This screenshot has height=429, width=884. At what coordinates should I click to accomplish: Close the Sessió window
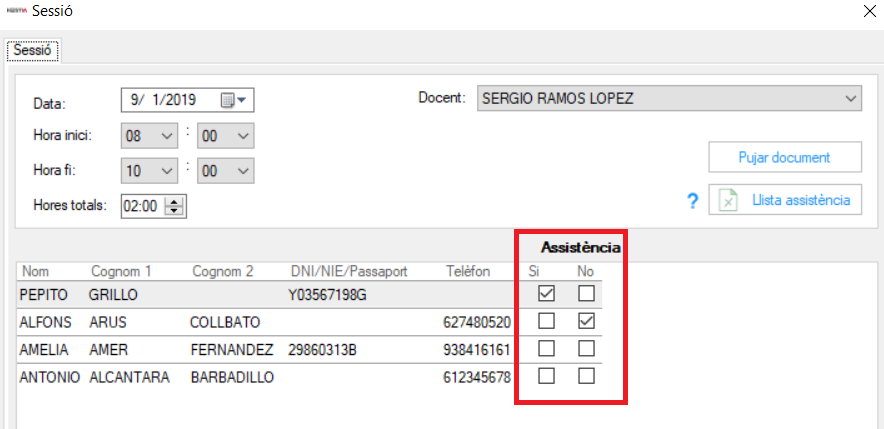coord(867,12)
